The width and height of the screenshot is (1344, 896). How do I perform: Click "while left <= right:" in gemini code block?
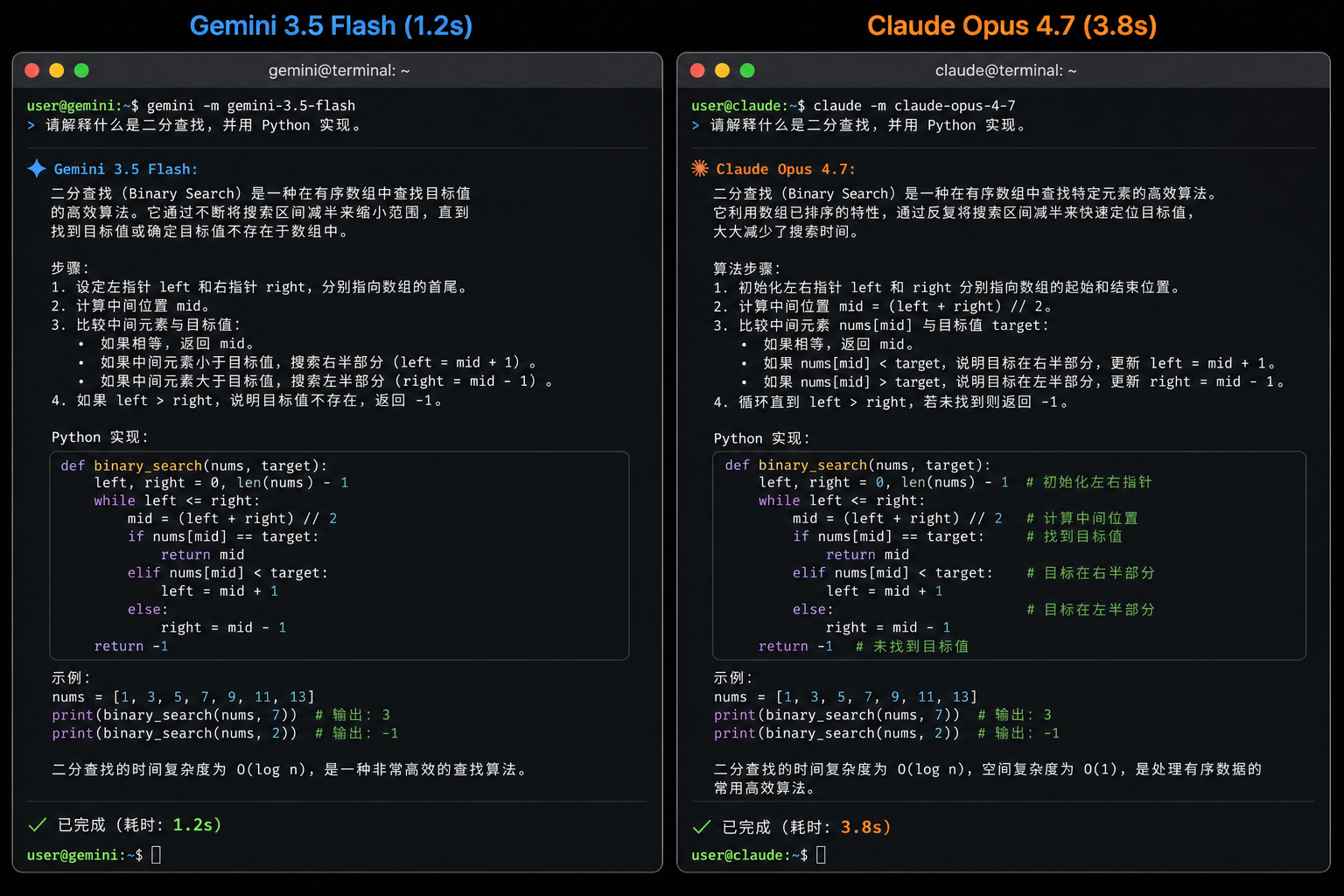tap(177, 500)
